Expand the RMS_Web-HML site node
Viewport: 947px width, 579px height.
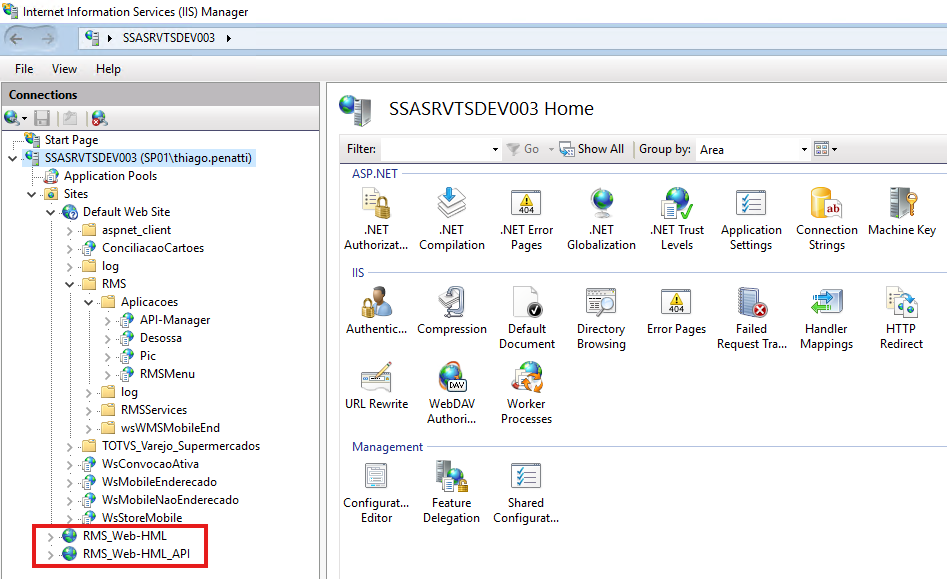[51, 536]
